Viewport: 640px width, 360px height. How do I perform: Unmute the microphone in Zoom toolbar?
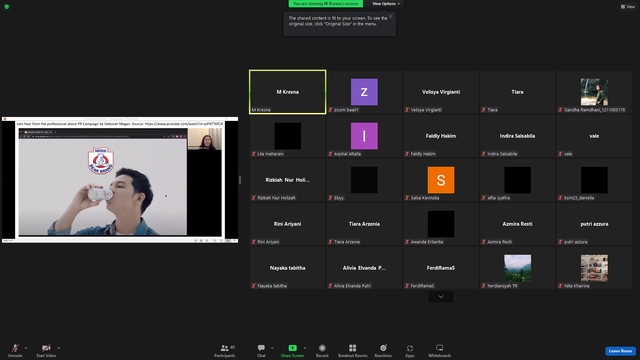pyautogui.click(x=15, y=350)
